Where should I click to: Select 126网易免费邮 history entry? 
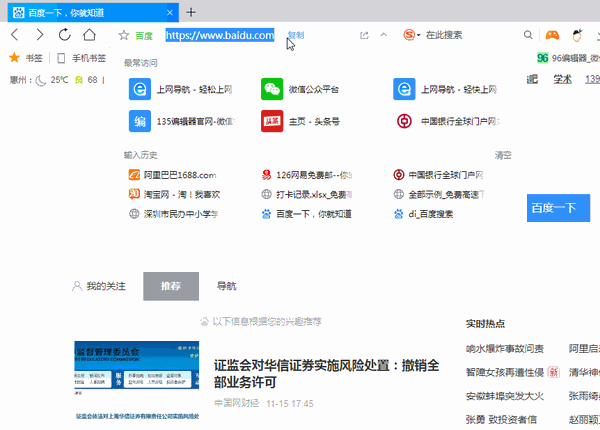pos(307,175)
